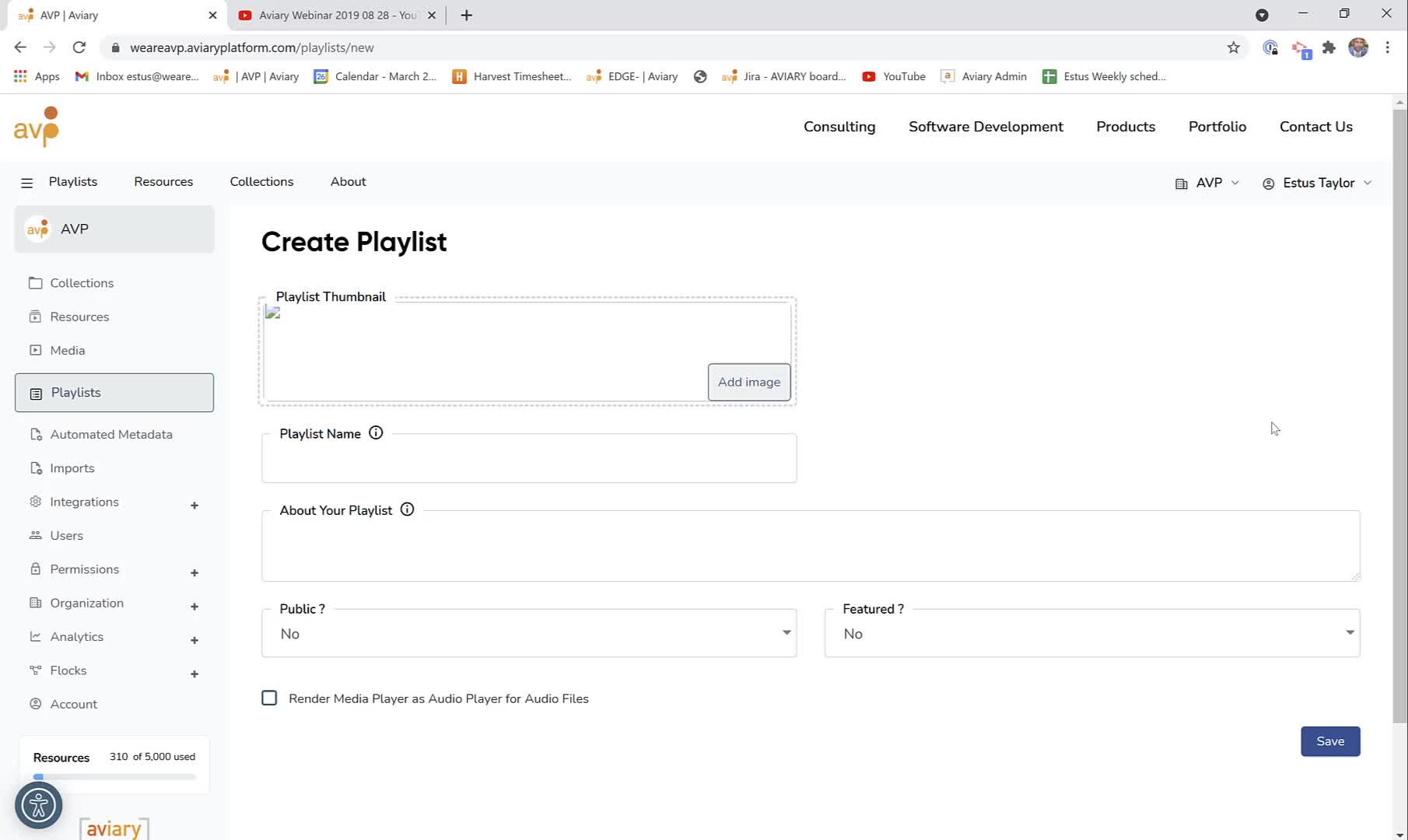Focus the Playlist Name input field
Screen dimensions: 1408x840
529,459
